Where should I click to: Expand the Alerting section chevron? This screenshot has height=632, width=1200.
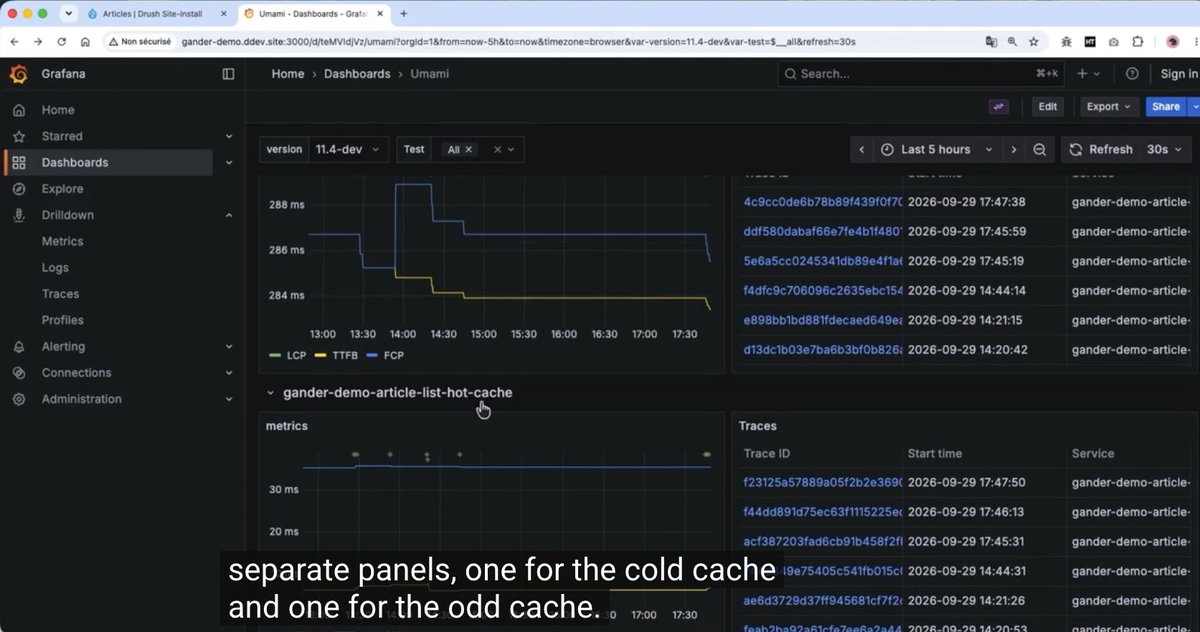pos(228,347)
